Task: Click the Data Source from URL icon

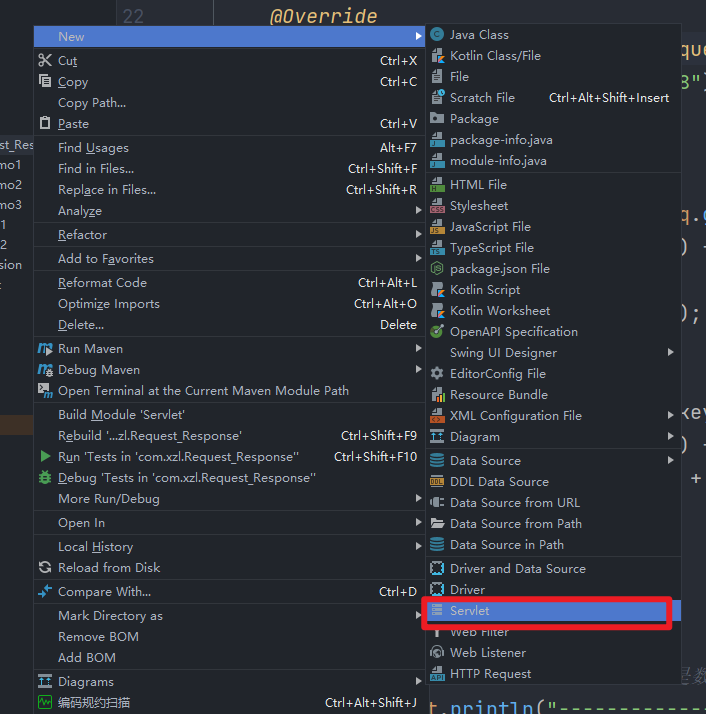Action: [x=437, y=503]
